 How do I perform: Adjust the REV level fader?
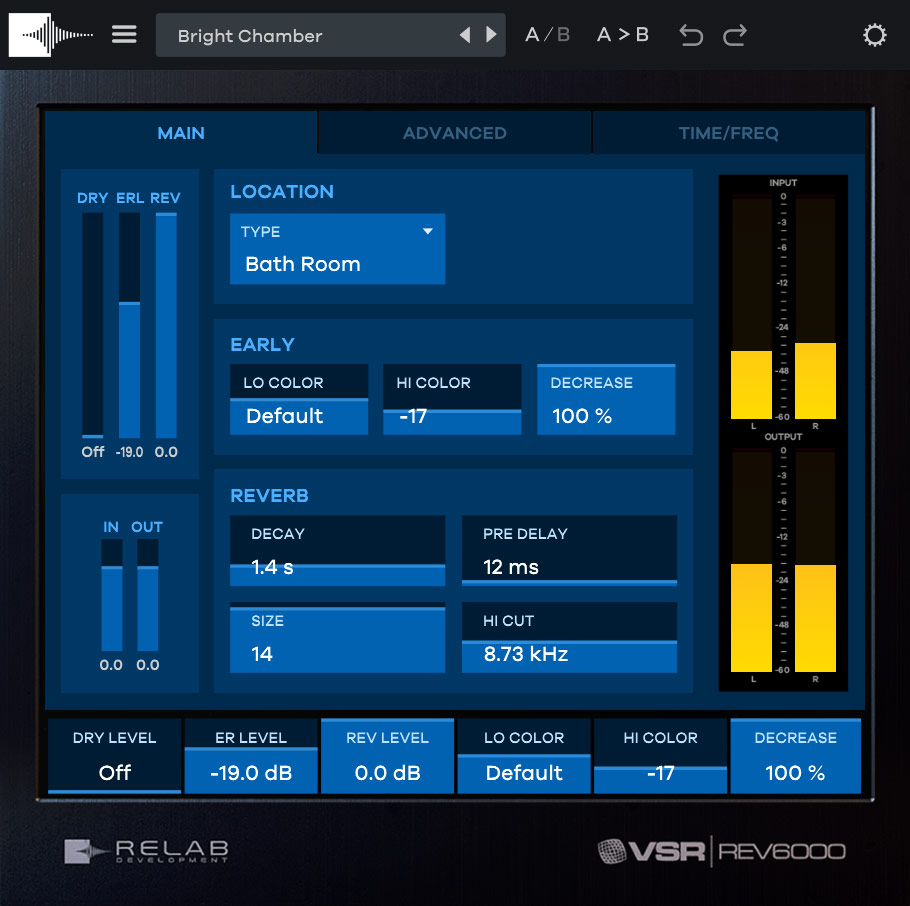pos(164,320)
